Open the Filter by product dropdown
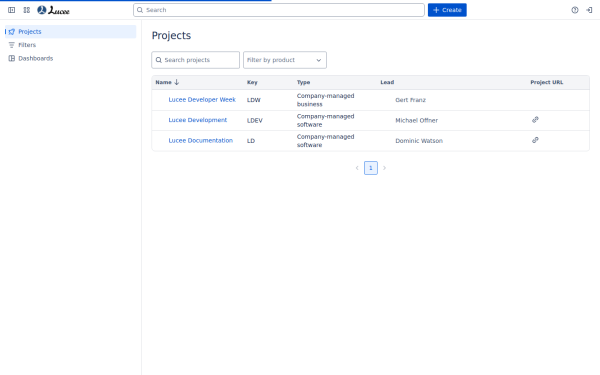Viewport: 600px width, 375px height. pos(285,60)
